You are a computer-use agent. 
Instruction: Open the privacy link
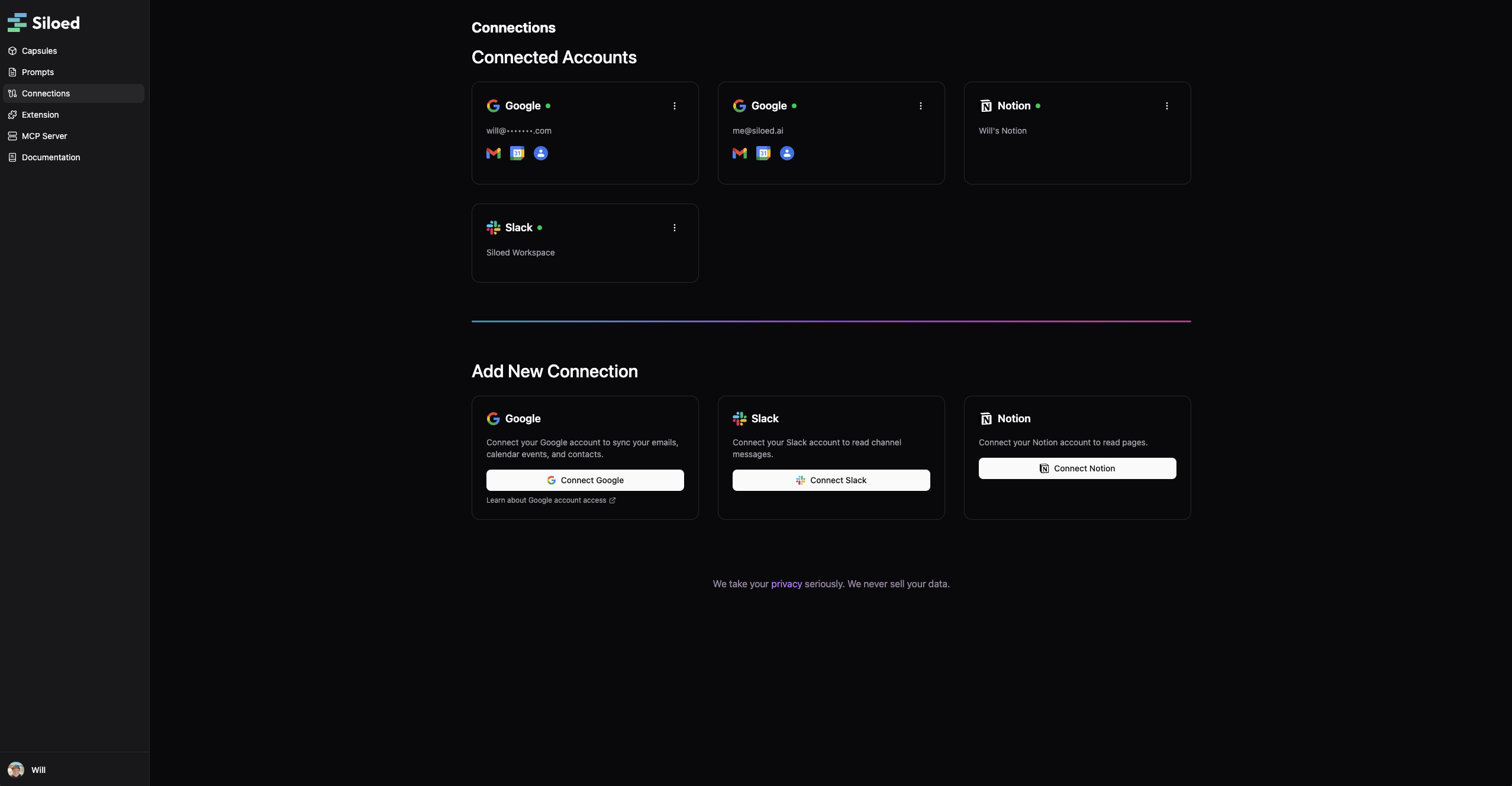(x=786, y=584)
